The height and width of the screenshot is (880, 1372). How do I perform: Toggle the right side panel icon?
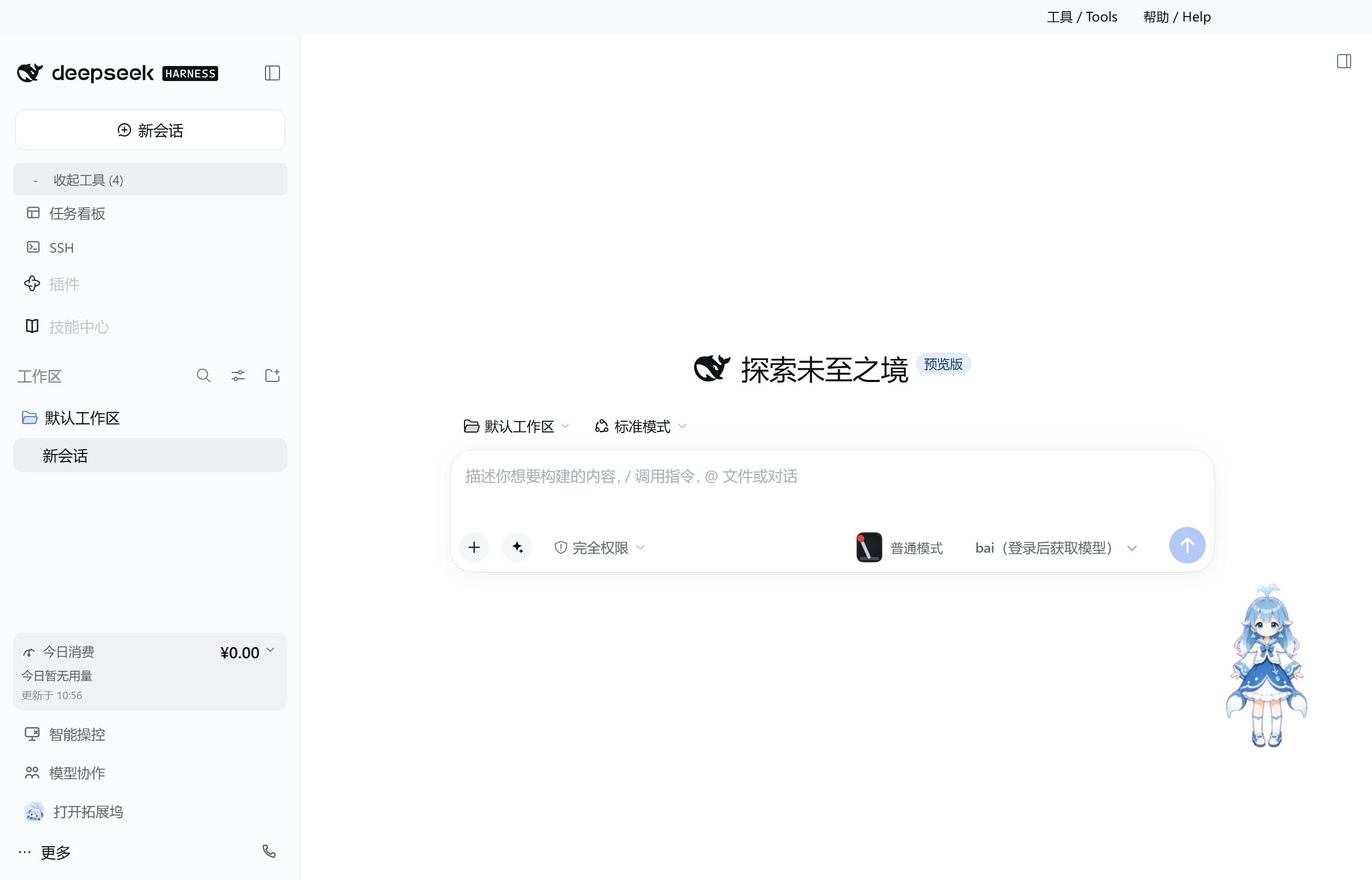point(1344,61)
